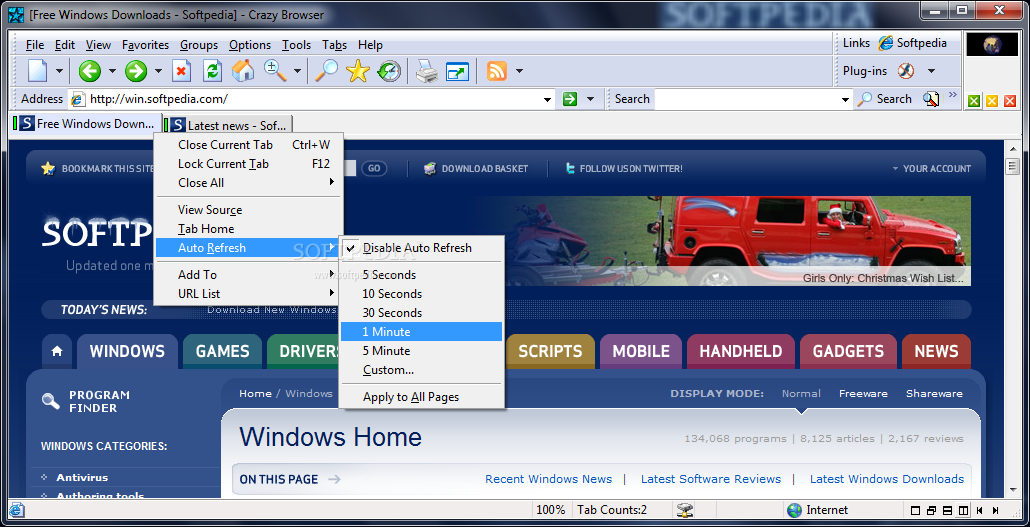Open the back button history dropdown arrow
Viewport: 1030px width, 527px height.
point(112,71)
